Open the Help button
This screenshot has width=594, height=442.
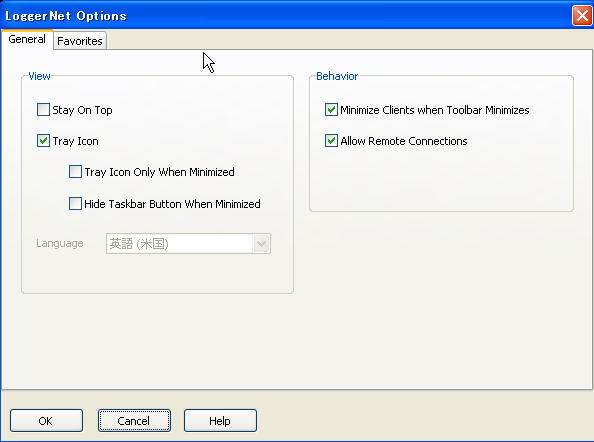pos(220,420)
